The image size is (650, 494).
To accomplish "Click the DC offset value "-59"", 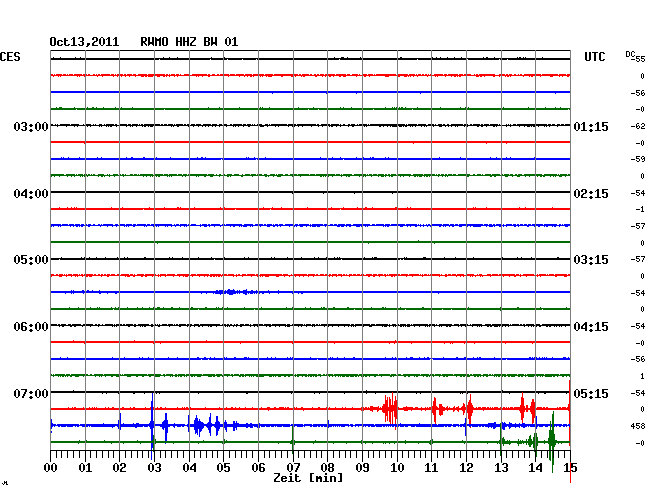I will point(638,159).
